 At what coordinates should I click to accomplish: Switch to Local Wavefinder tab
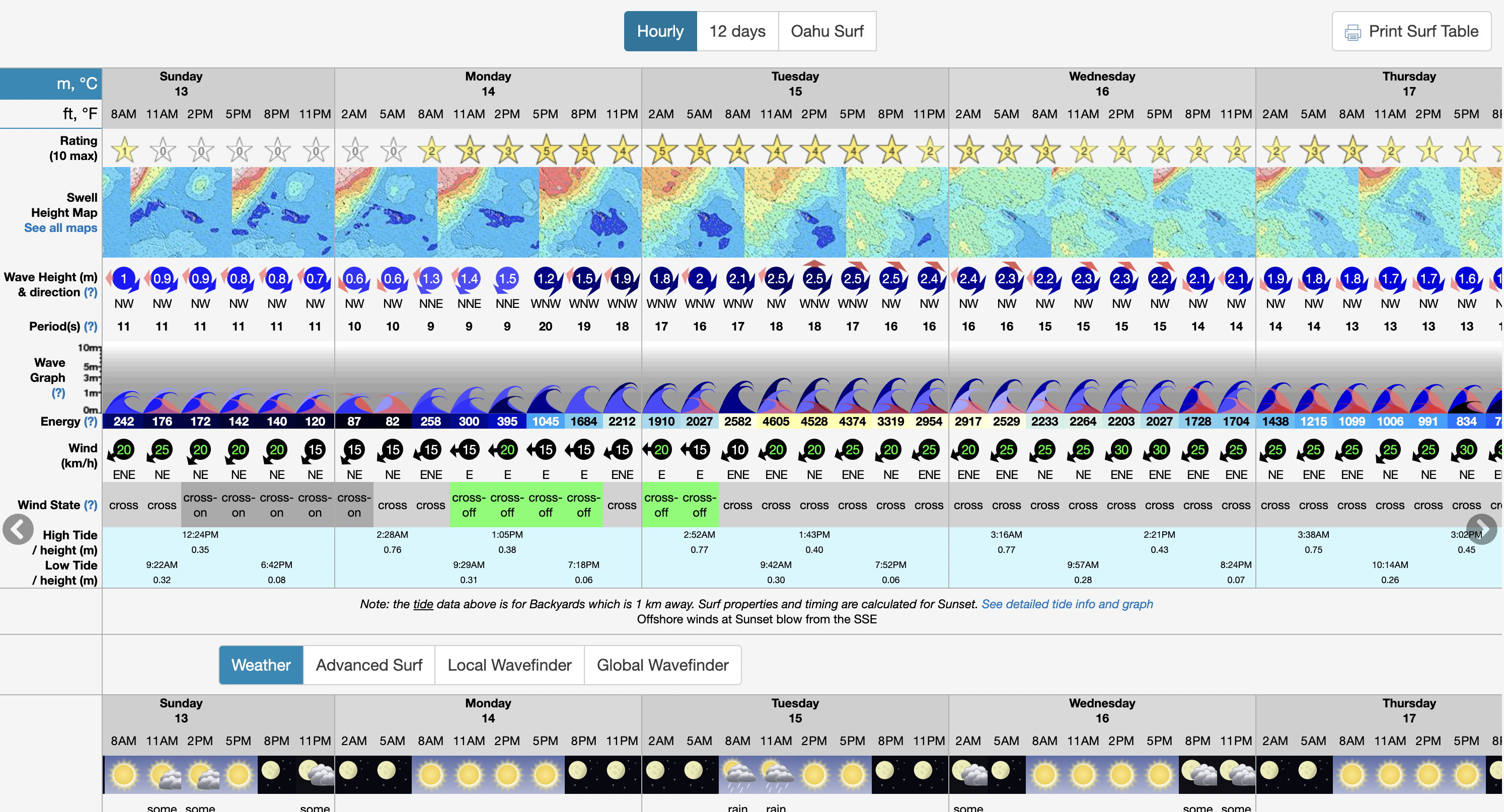[x=509, y=665]
